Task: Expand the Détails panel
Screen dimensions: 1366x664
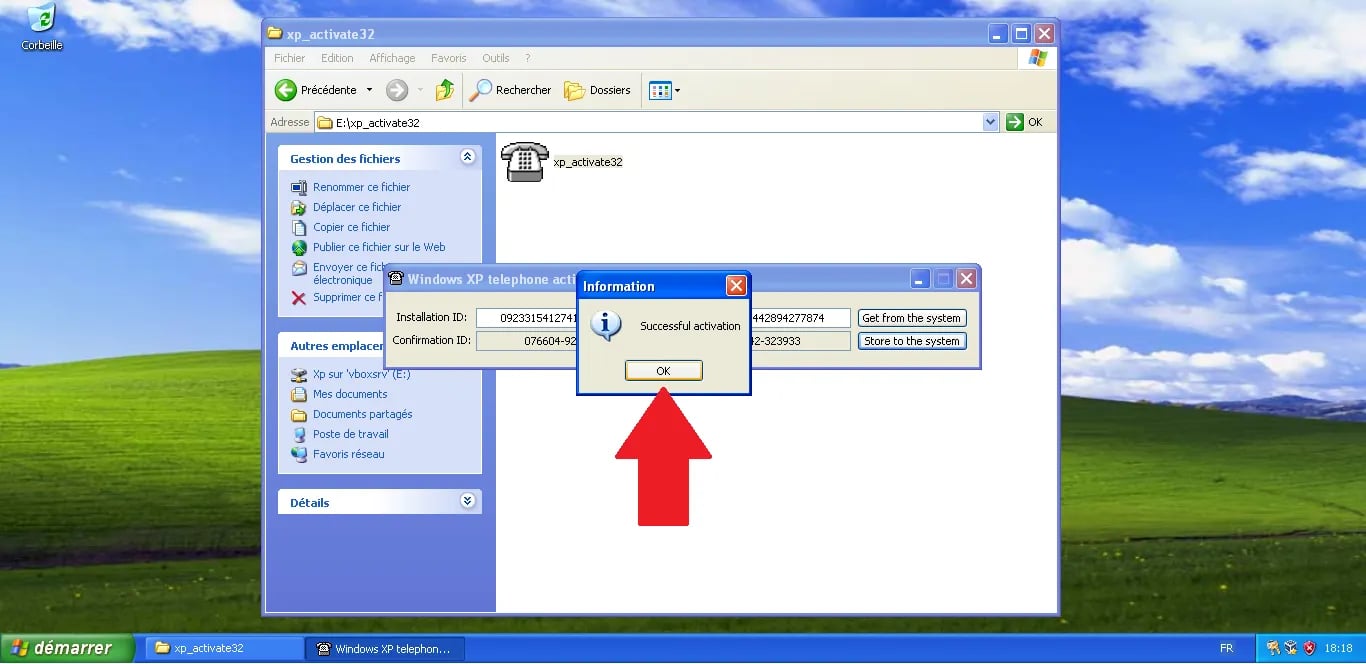Action: (467, 501)
